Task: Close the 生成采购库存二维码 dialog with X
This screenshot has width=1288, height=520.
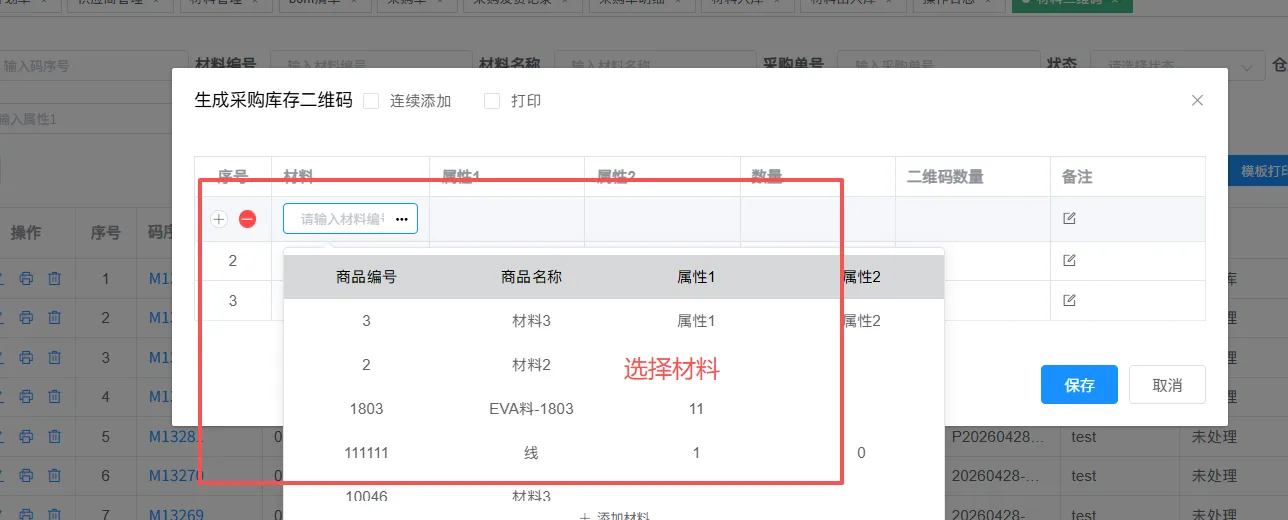Action: [x=1197, y=100]
